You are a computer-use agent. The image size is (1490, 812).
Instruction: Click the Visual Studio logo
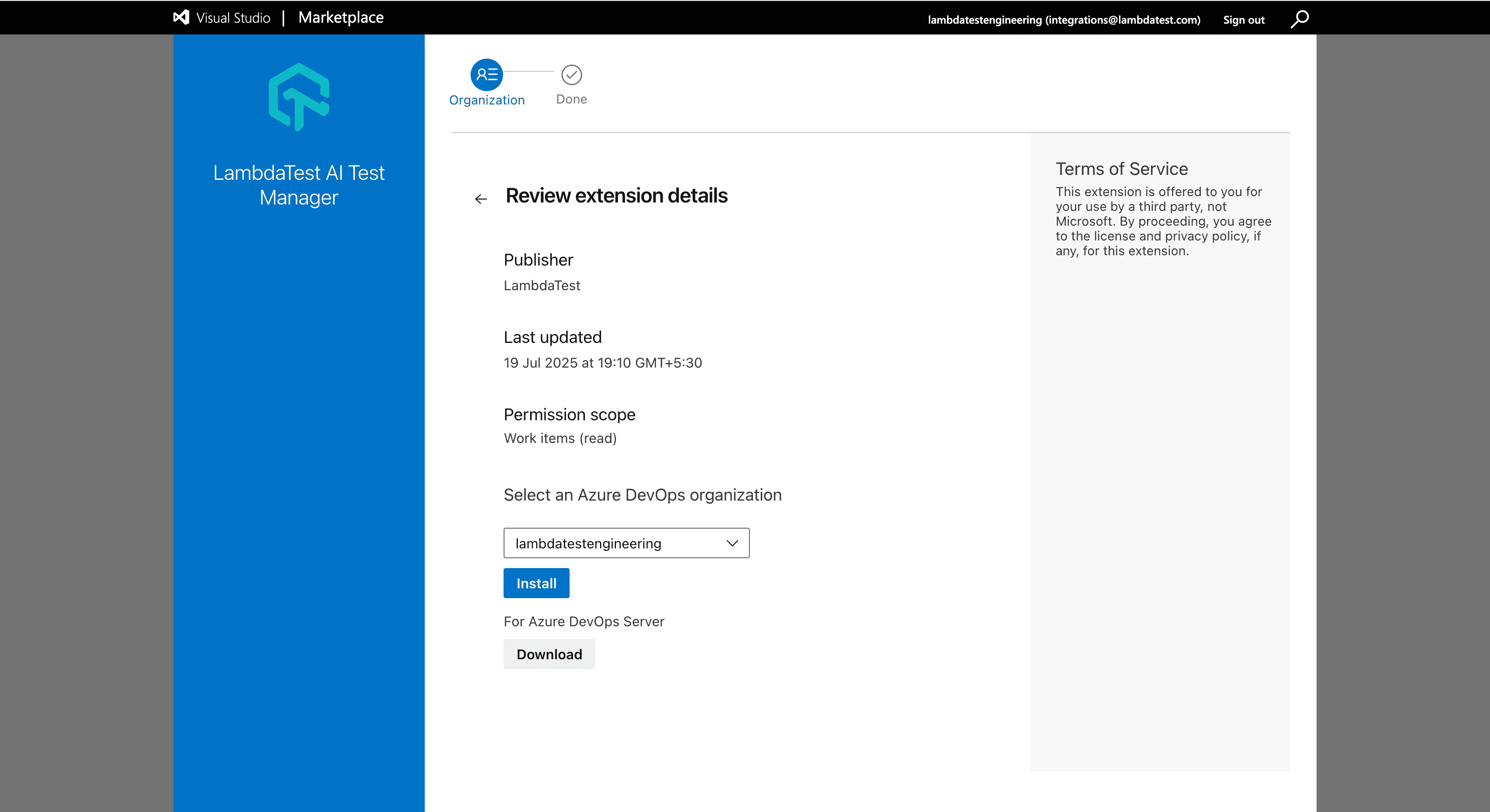click(x=181, y=17)
